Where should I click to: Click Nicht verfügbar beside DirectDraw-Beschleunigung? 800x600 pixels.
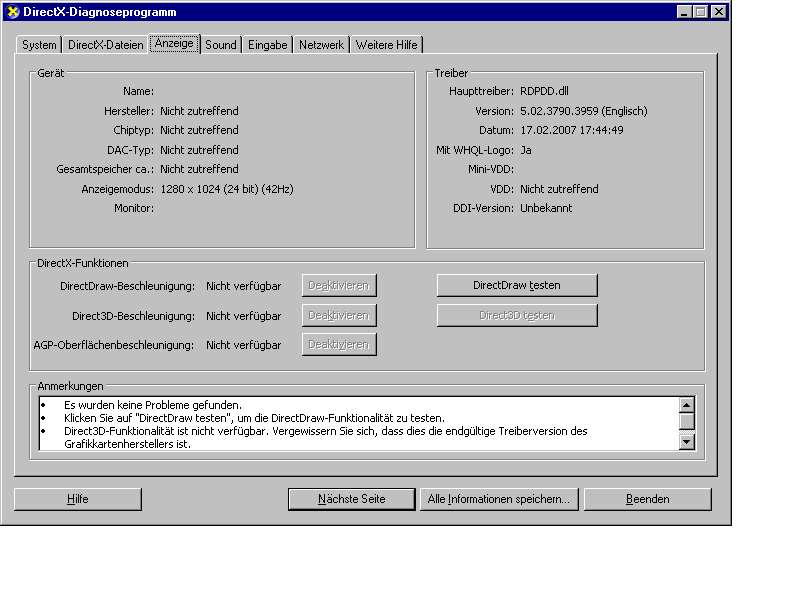(x=243, y=286)
